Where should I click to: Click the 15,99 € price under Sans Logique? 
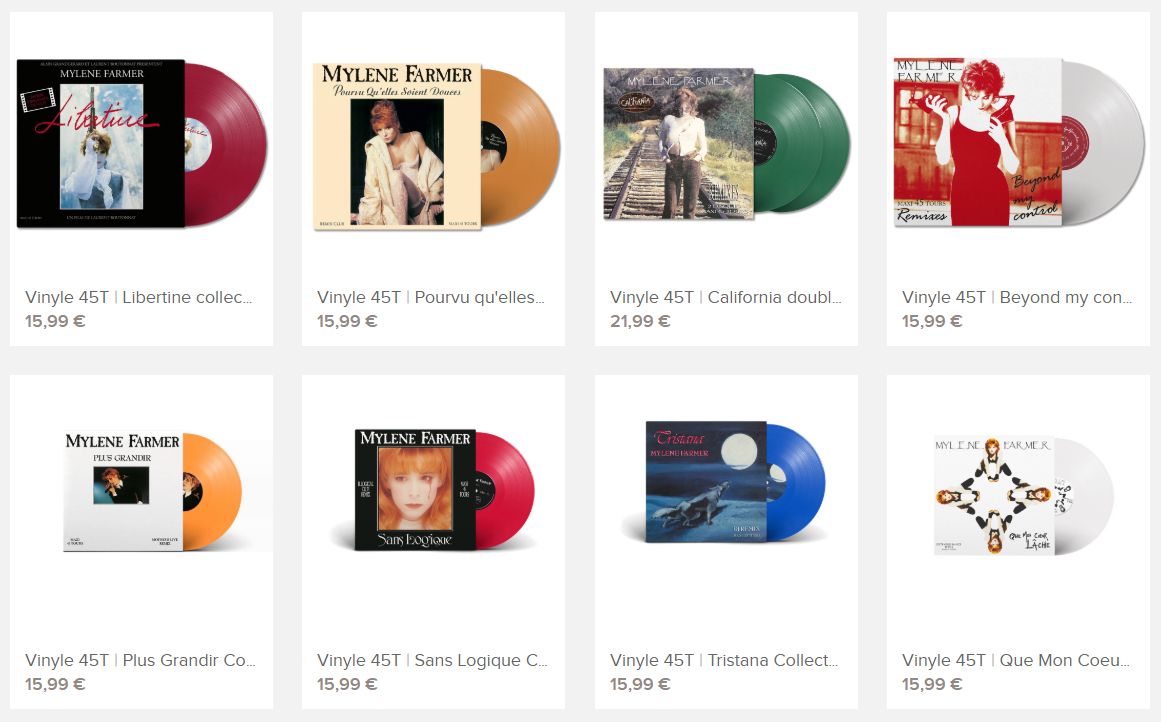pos(347,684)
